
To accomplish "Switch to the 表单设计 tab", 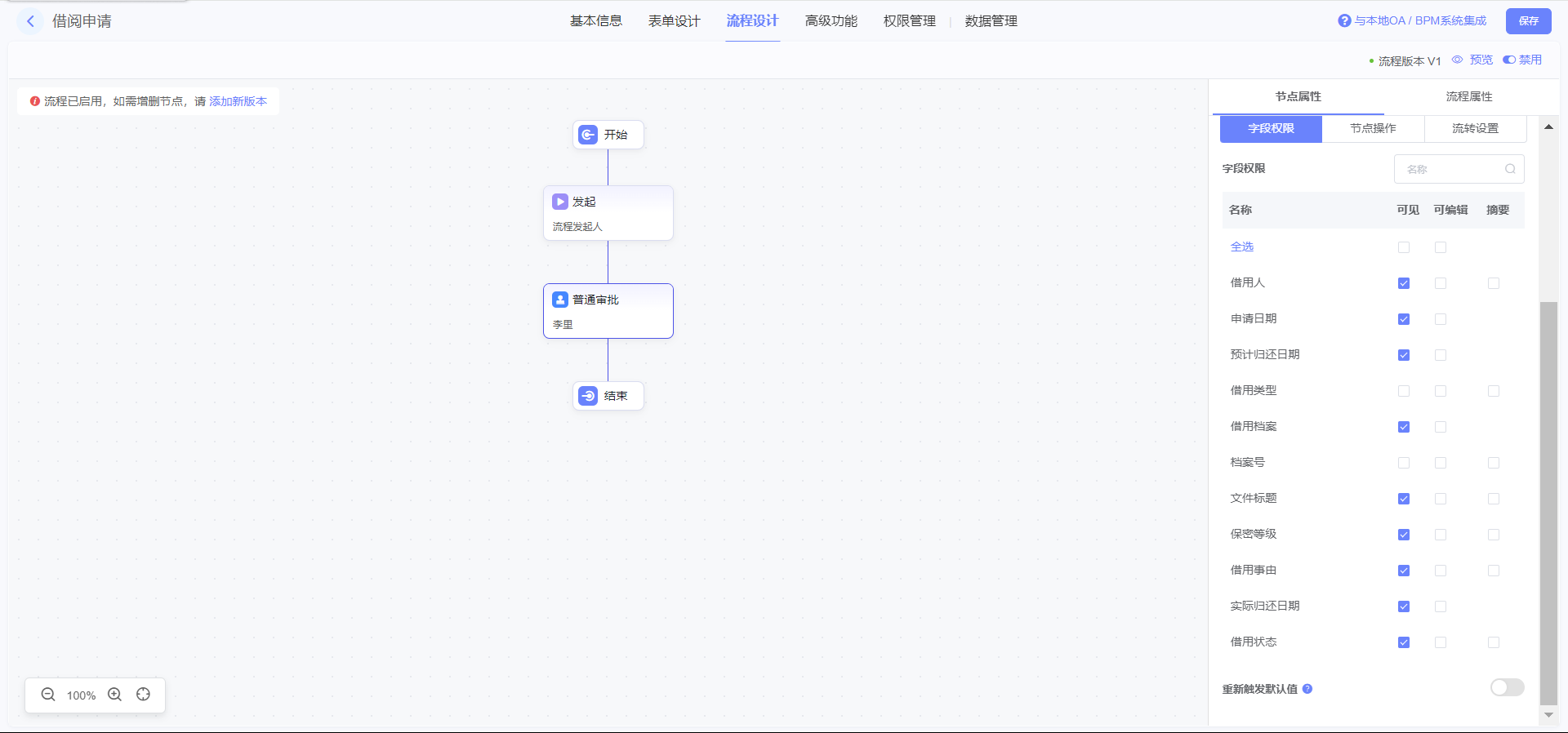I will tap(674, 21).
